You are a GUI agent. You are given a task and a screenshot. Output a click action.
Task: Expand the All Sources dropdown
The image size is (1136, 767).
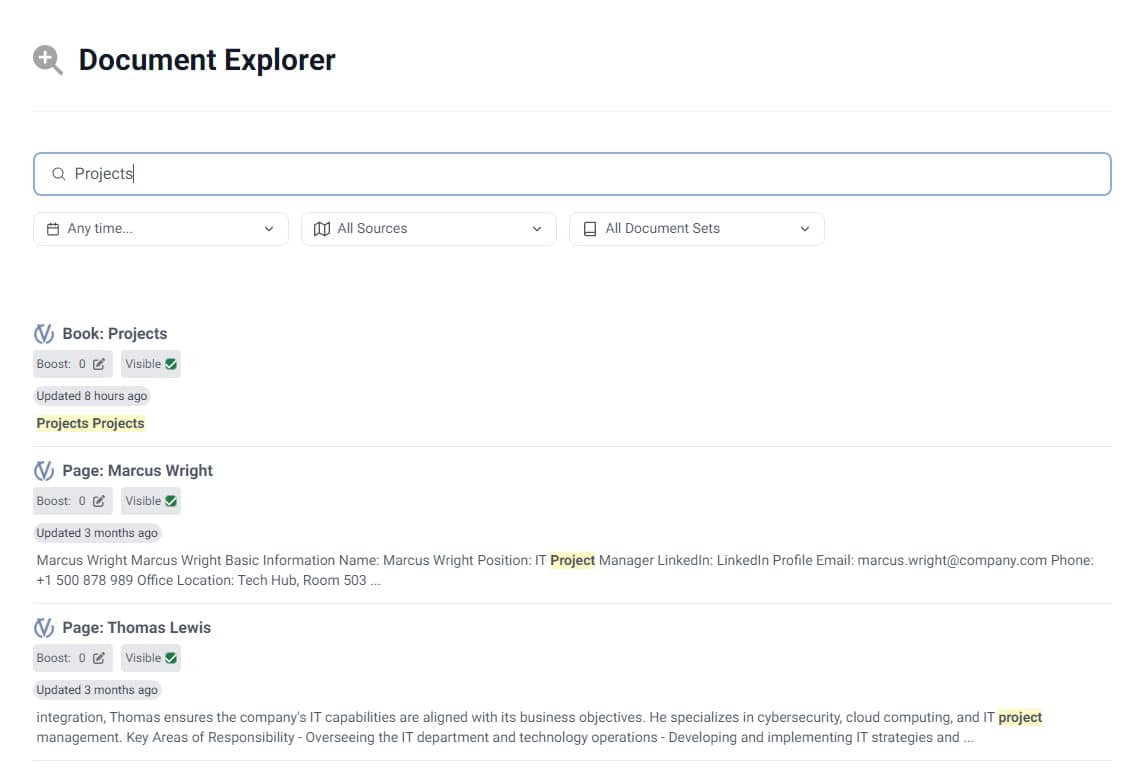(428, 229)
